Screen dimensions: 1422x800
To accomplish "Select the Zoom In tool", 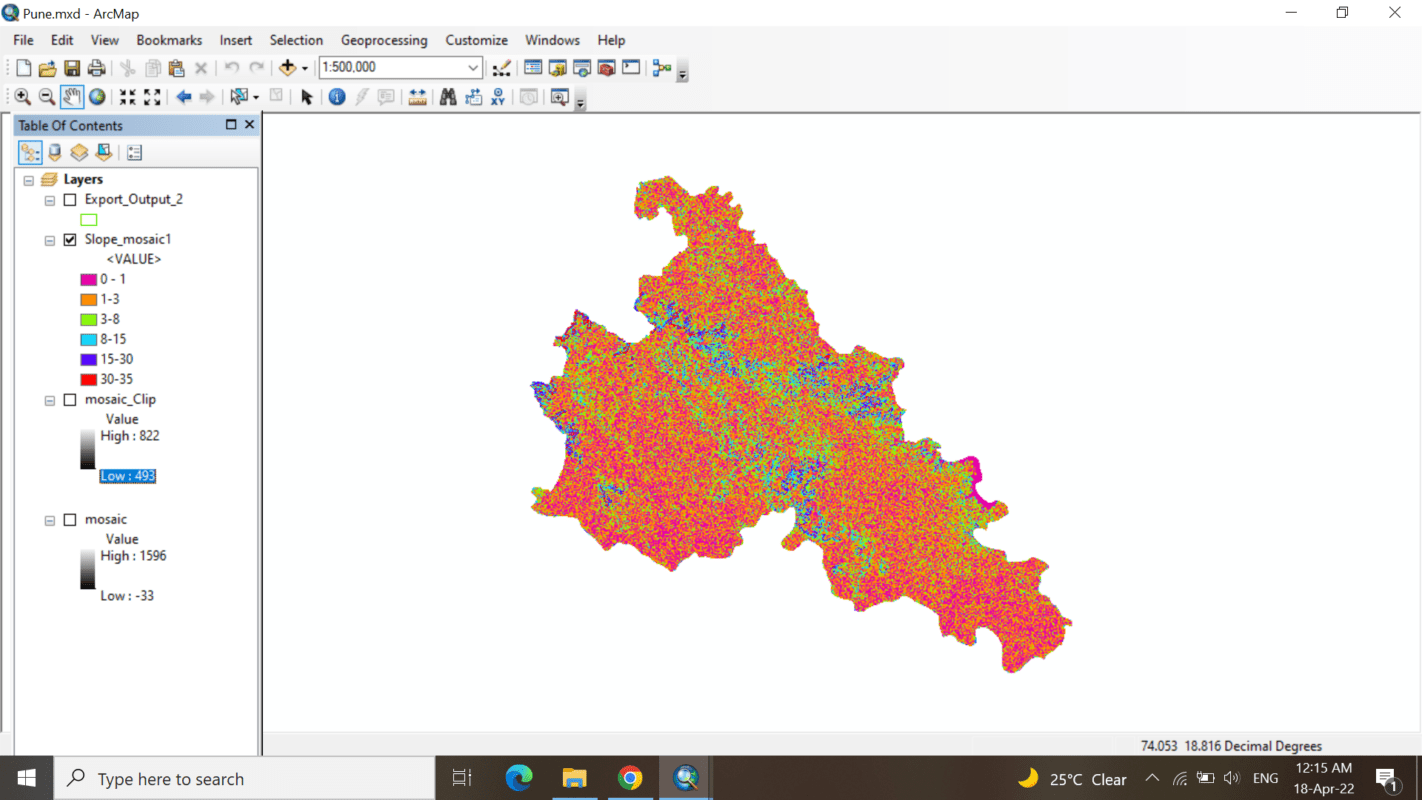I will [x=22, y=96].
